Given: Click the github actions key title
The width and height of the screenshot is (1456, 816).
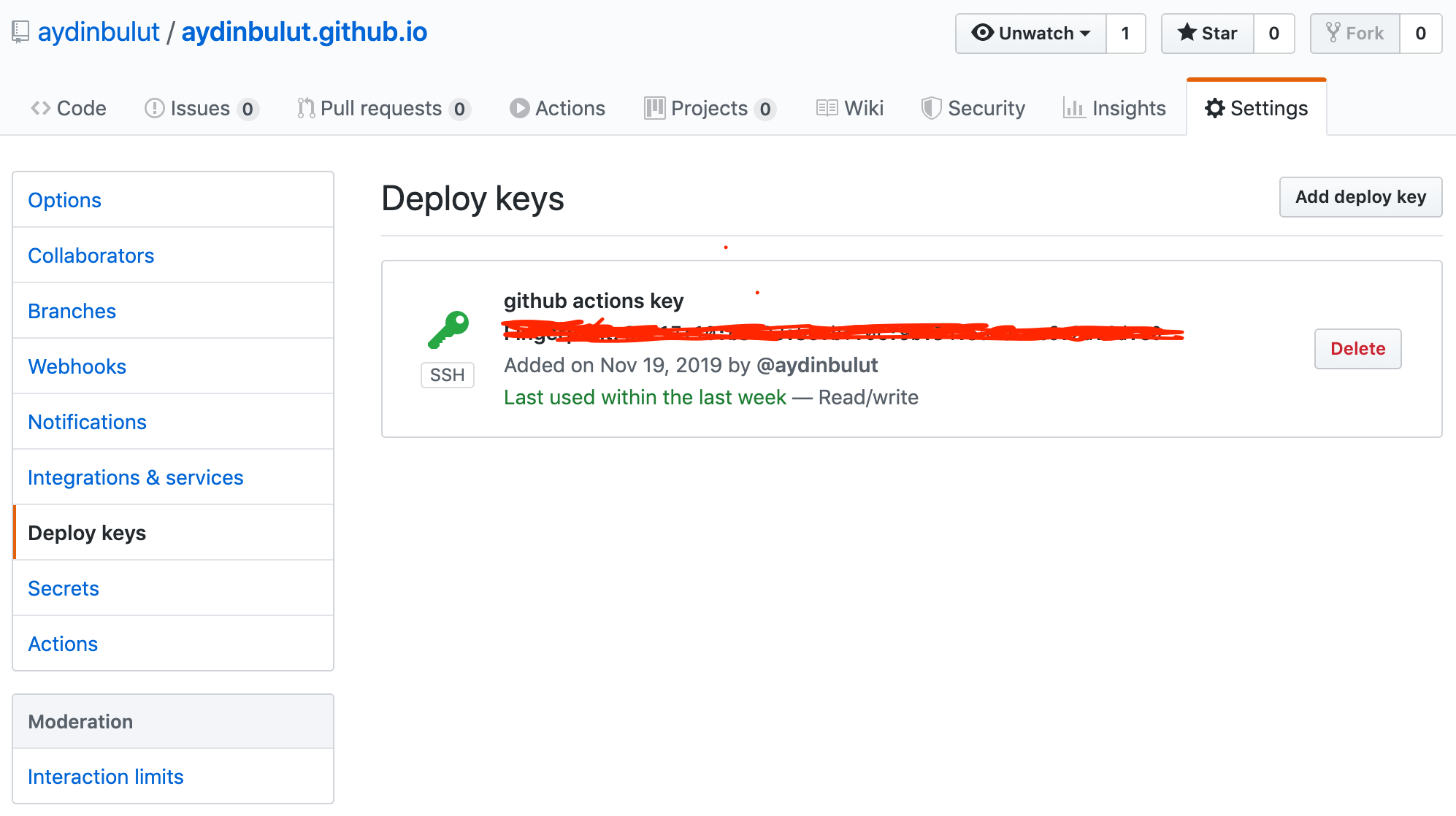Looking at the screenshot, I should click(x=594, y=301).
